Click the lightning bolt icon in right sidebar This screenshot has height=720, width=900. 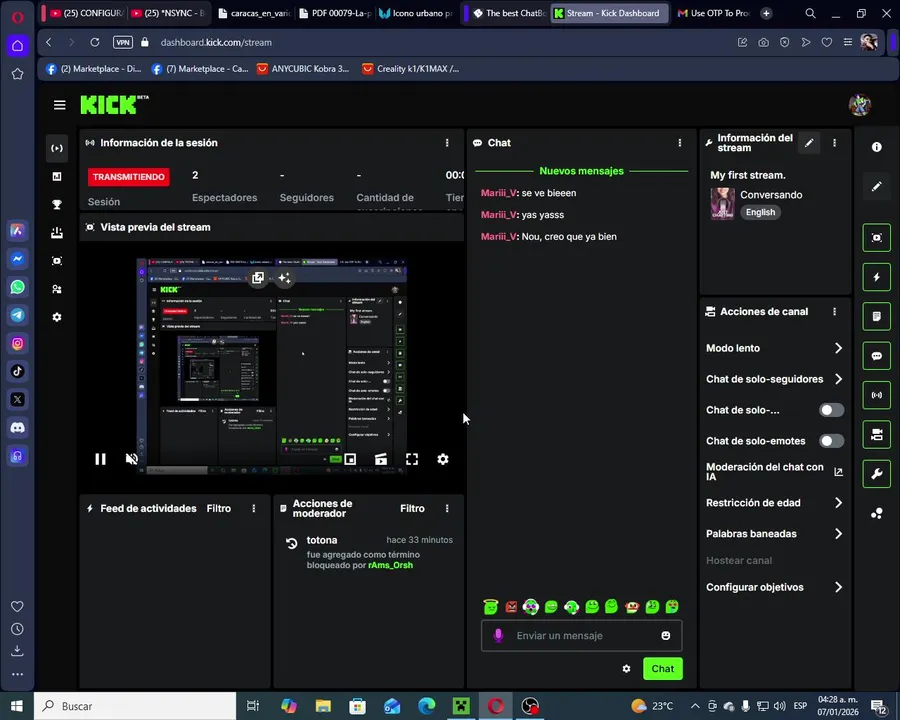click(x=876, y=277)
